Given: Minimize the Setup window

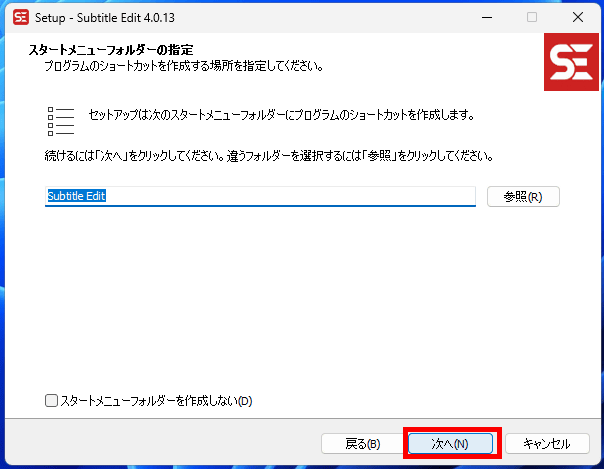Looking at the screenshot, I should 487,17.
